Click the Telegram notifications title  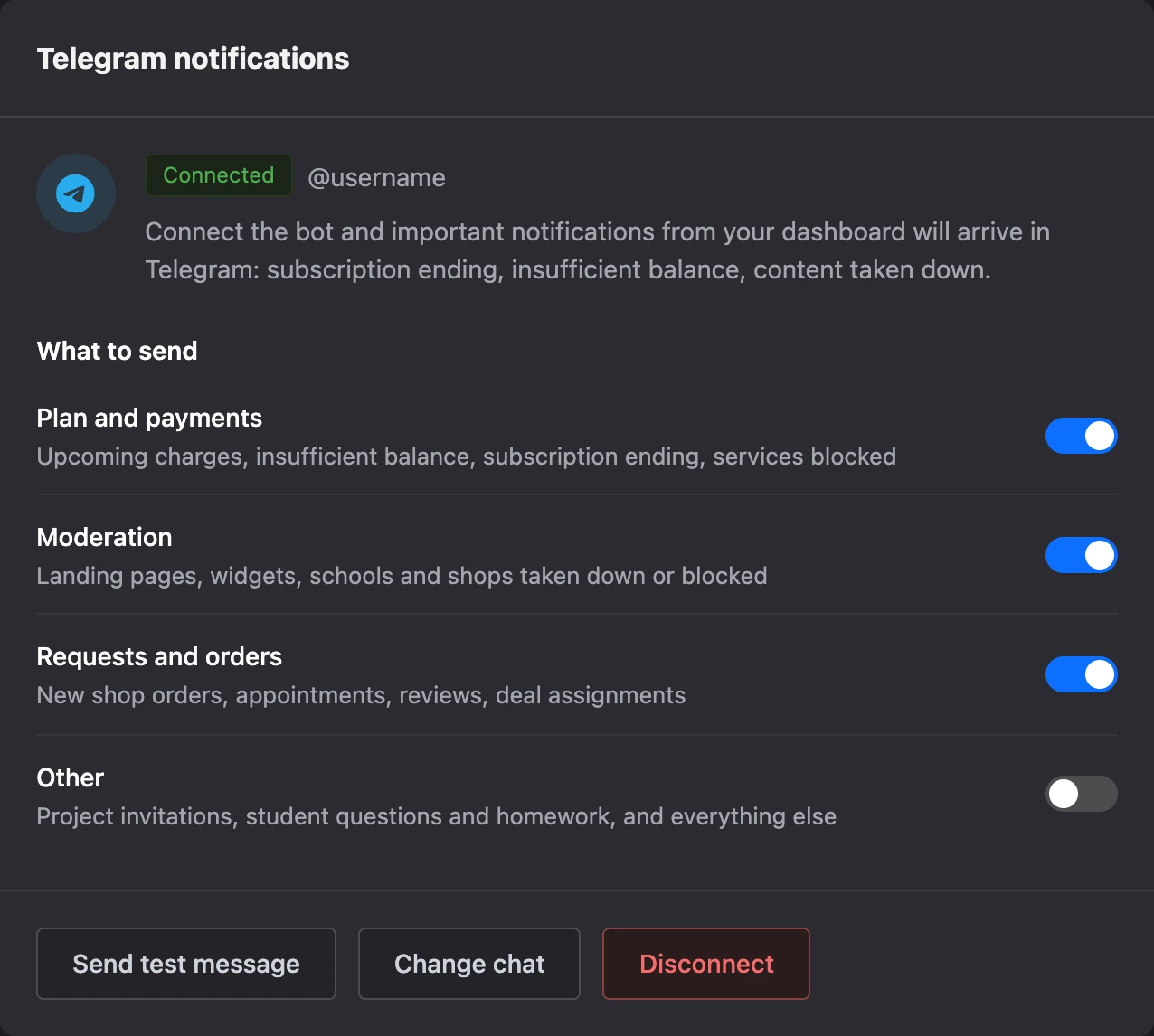tap(193, 59)
